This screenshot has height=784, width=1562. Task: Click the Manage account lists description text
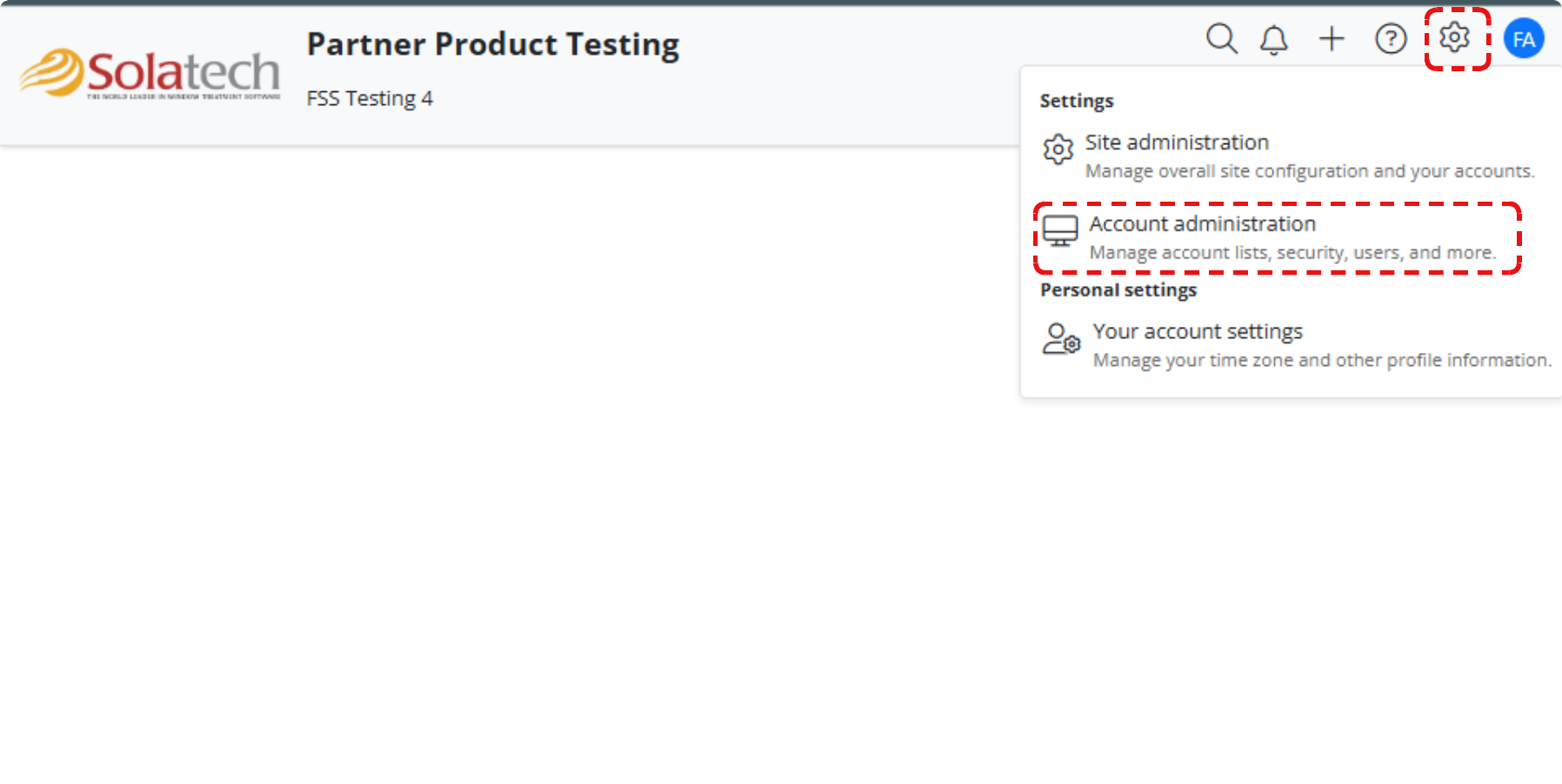(1293, 252)
